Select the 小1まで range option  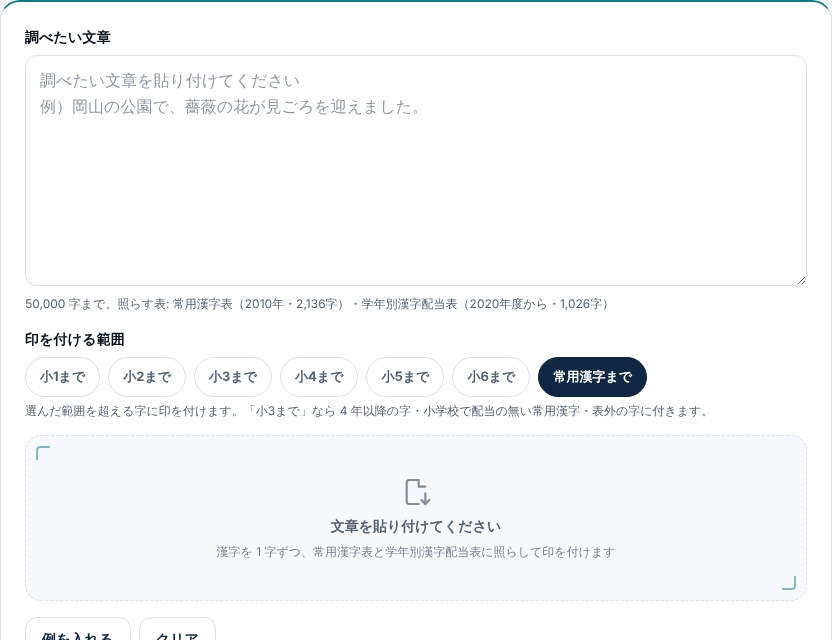[63, 377]
